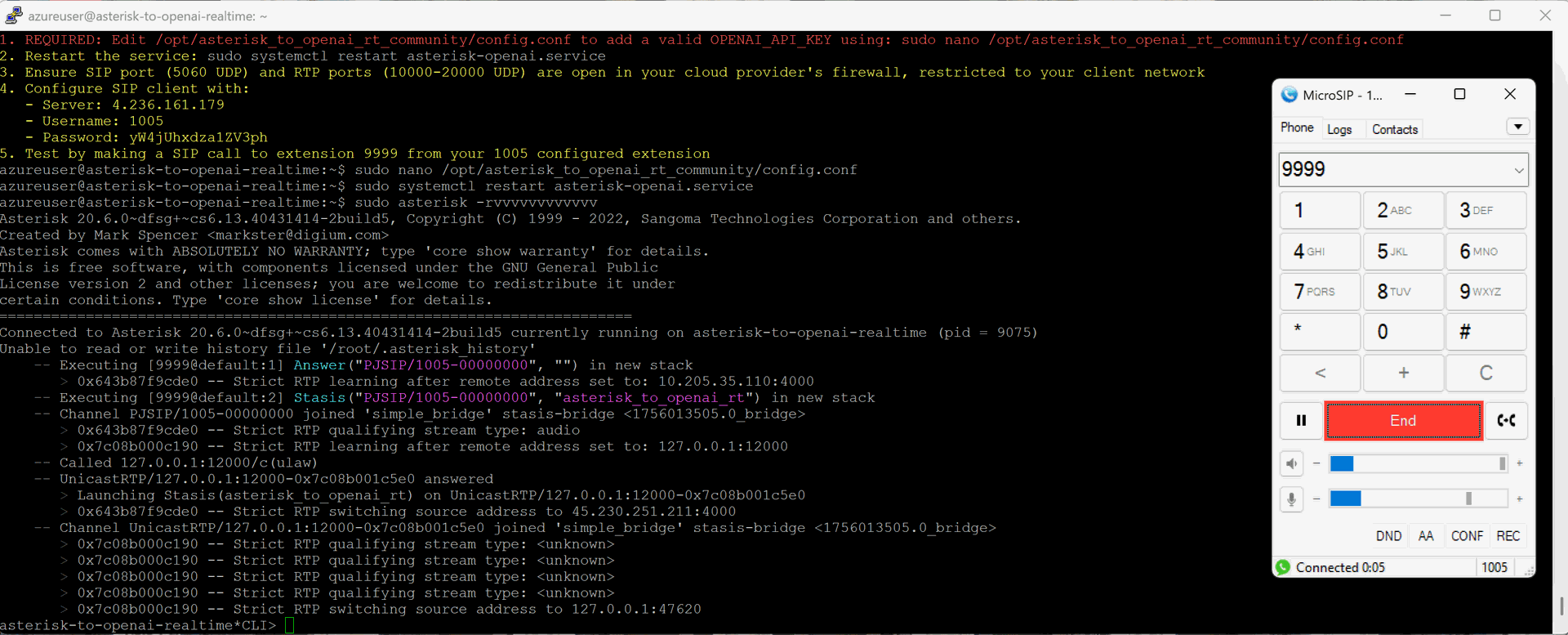This screenshot has height=635, width=1568.
Task: End the active call
Action: click(1403, 421)
